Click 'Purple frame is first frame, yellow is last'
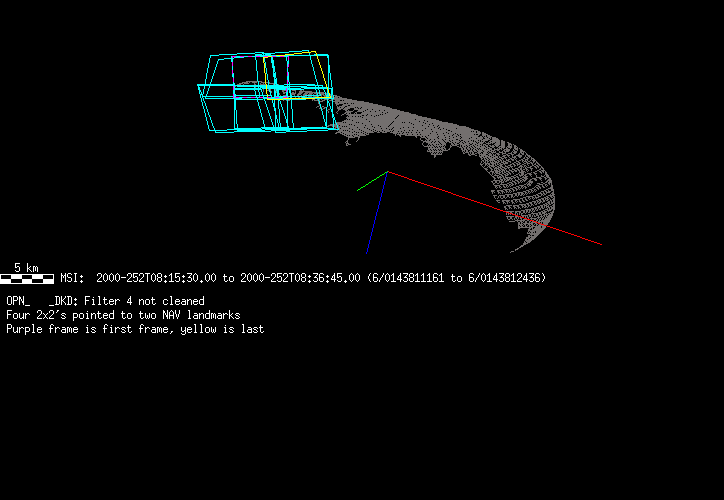Viewport: 724px width, 500px height. point(135,329)
